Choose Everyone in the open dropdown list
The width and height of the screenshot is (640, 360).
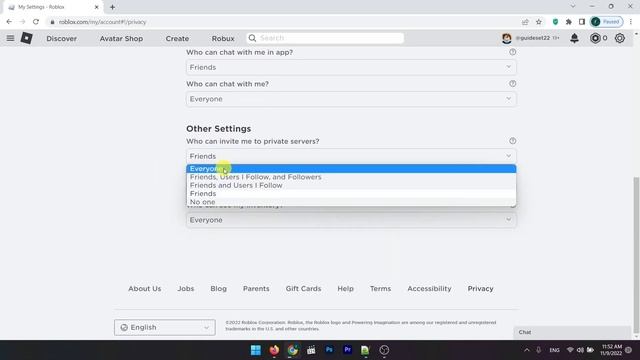pos(351,169)
